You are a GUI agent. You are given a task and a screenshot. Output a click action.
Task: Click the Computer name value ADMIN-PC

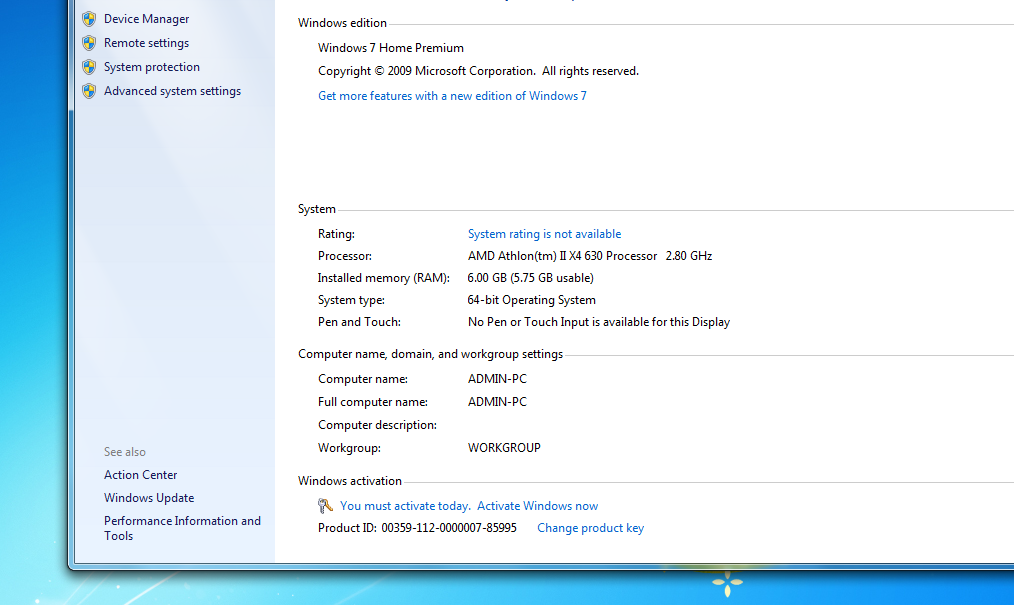click(x=497, y=379)
